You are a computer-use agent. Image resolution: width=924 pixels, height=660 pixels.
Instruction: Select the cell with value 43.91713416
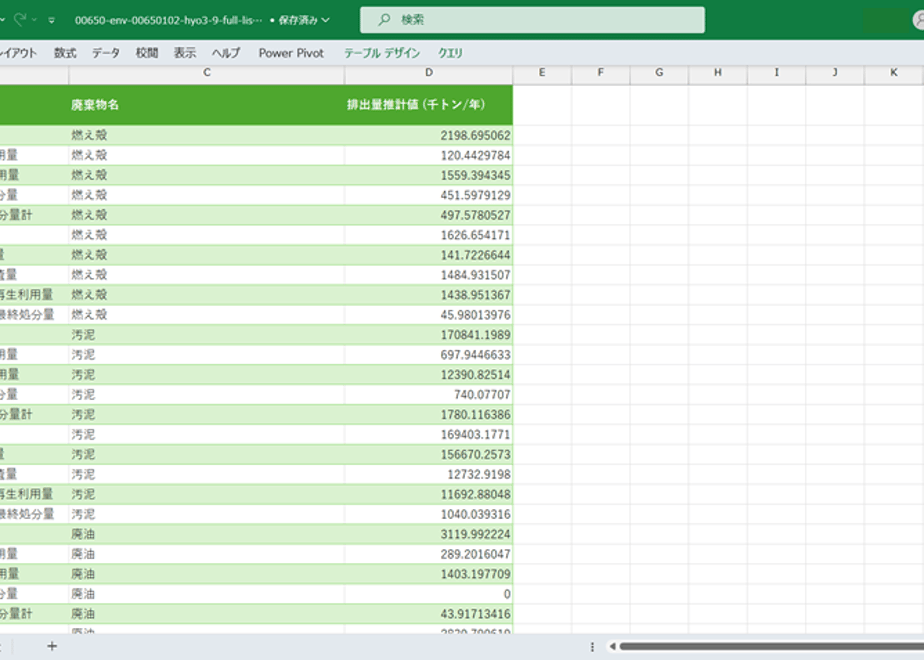coord(428,614)
